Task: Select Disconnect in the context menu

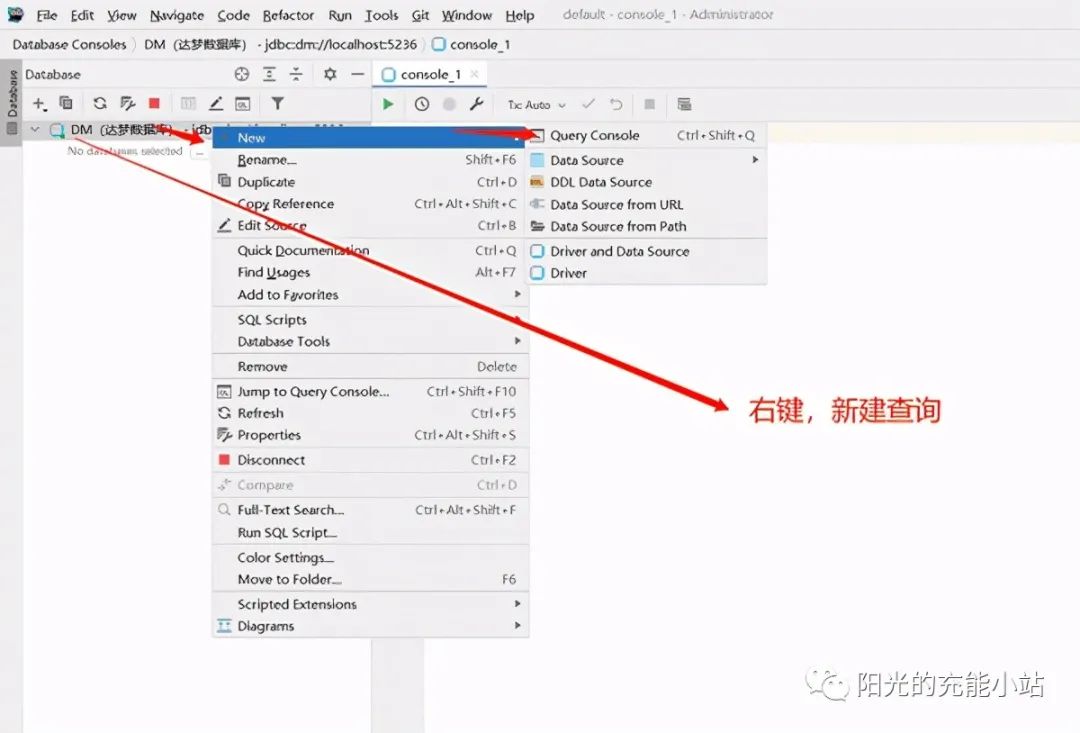Action: click(371, 460)
